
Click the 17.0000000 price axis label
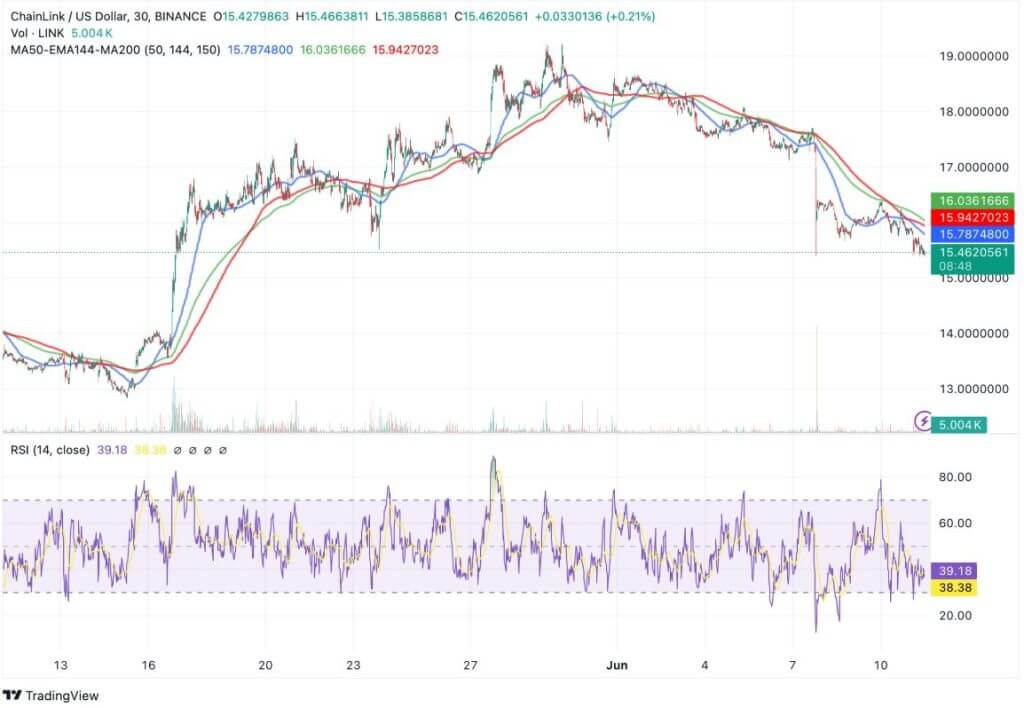974,168
